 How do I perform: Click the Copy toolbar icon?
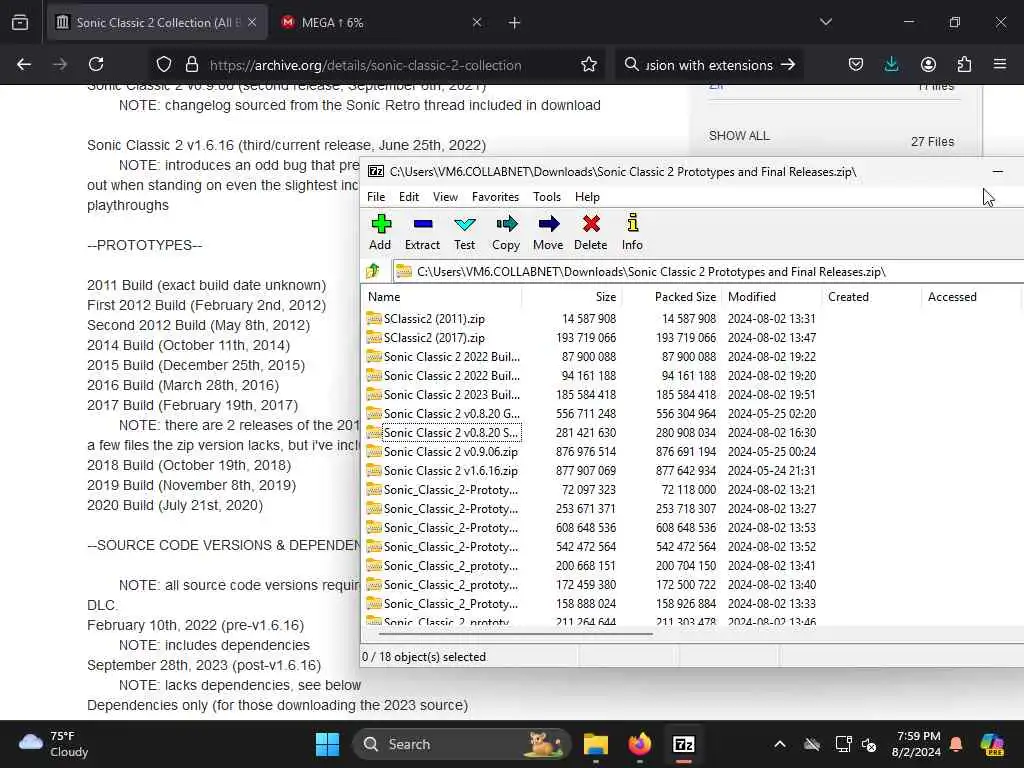pos(506,232)
